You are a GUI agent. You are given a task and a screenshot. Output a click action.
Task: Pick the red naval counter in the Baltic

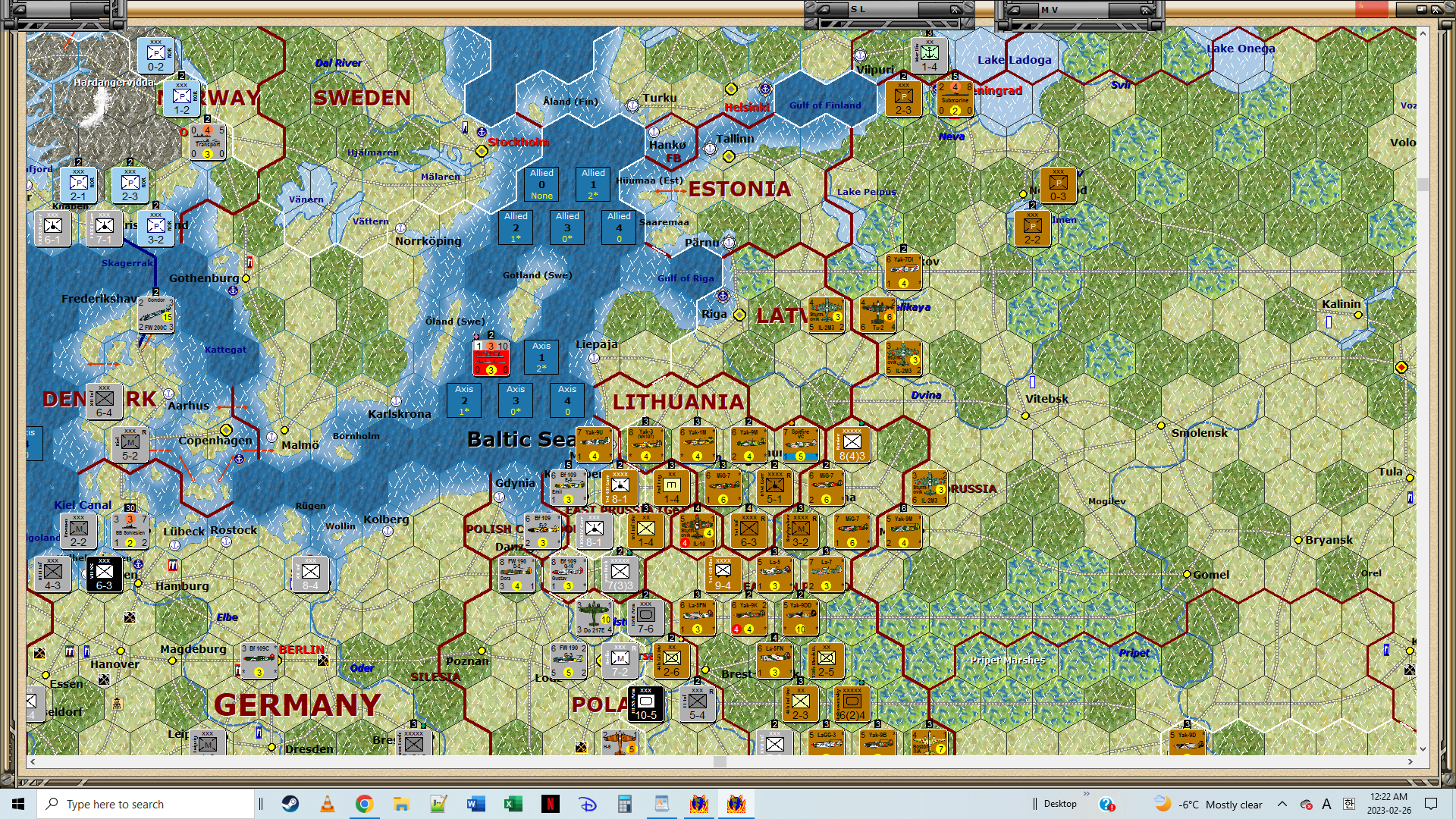coord(491,357)
